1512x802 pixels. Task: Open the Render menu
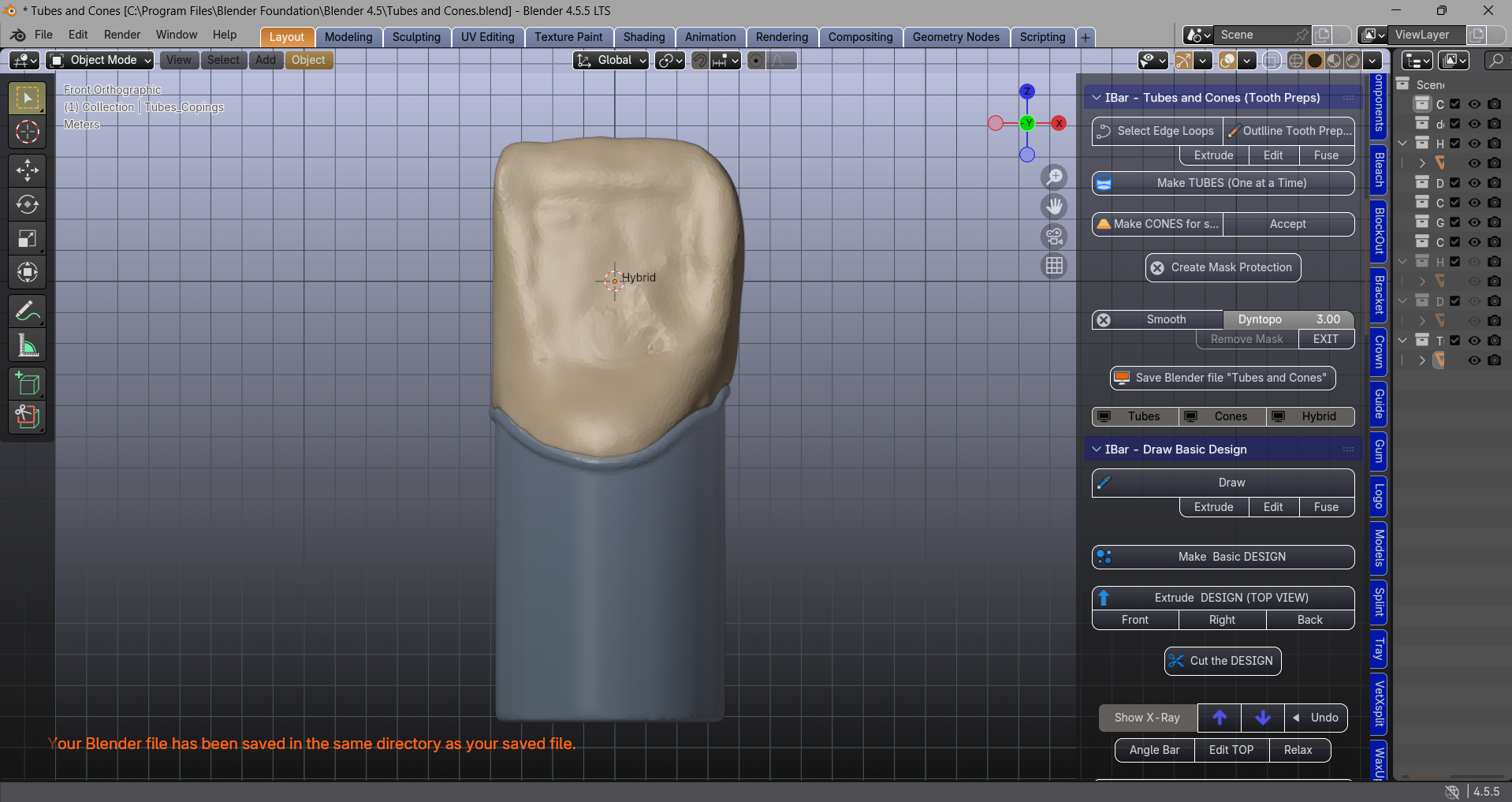pyautogui.click(x=122, y=35)
